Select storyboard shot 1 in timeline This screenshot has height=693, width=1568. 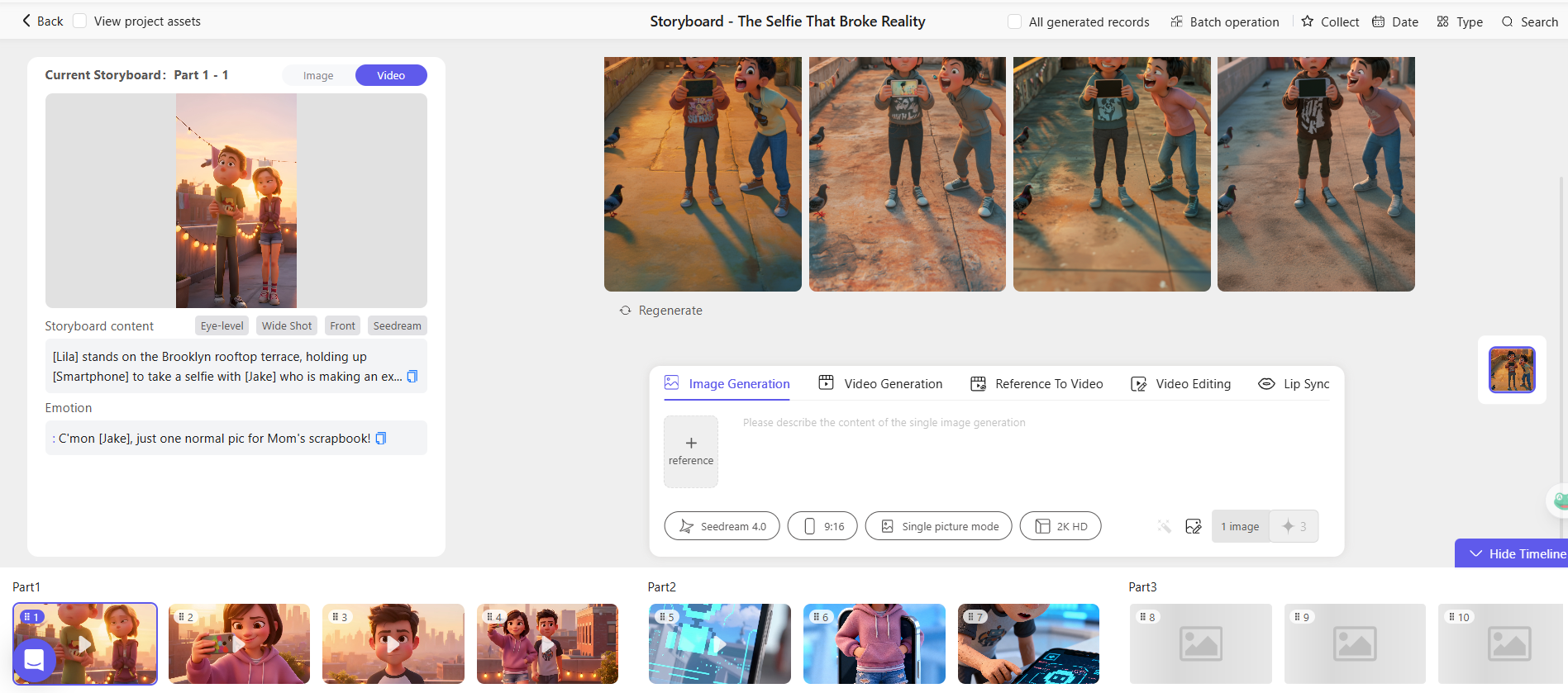click(85, 643)
